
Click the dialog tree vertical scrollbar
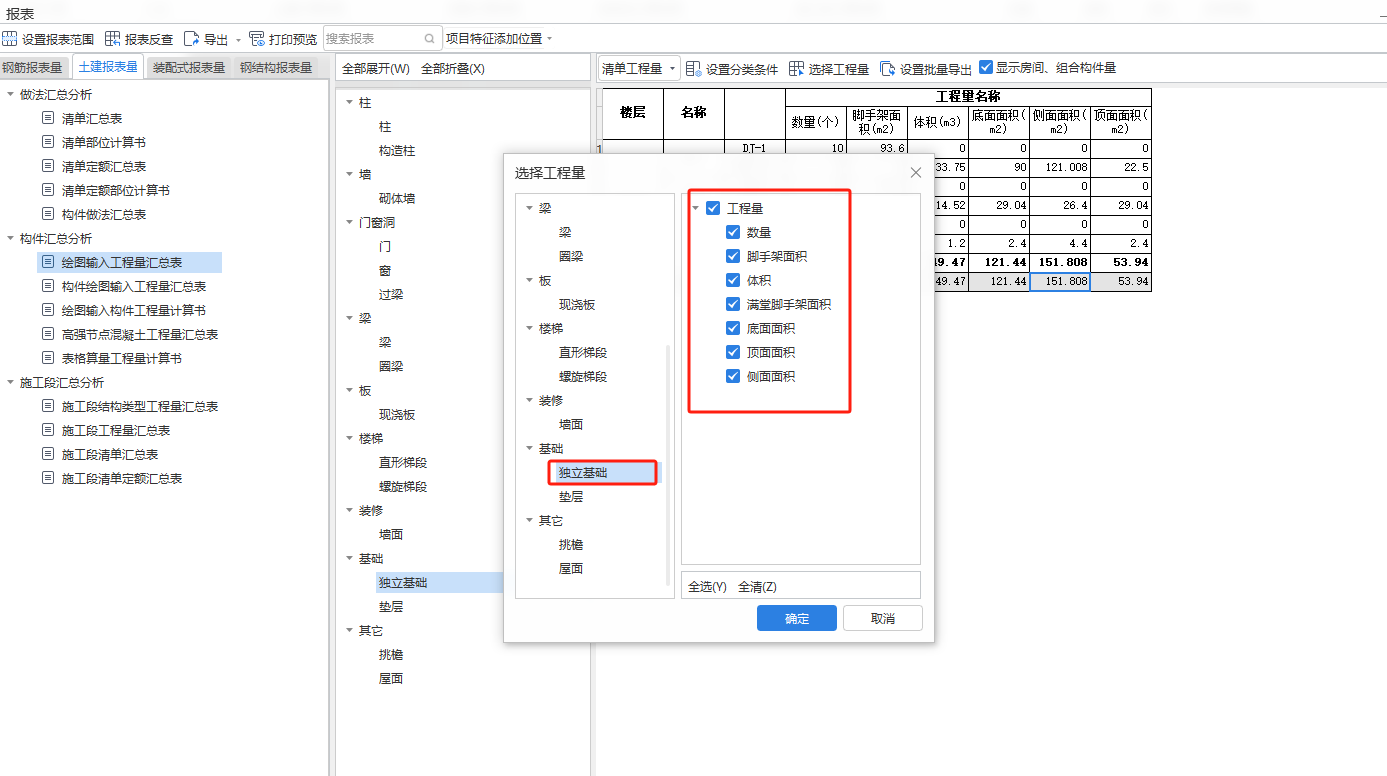[x=668, y=465]
